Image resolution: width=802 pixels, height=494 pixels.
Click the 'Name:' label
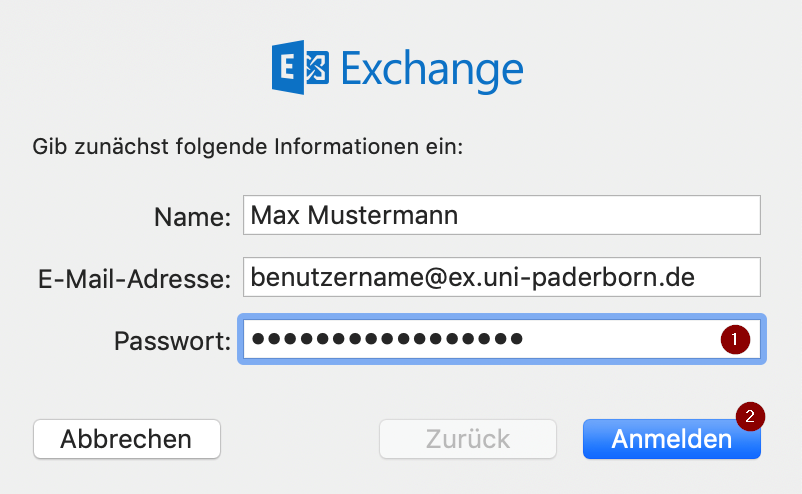coord(192,216)
